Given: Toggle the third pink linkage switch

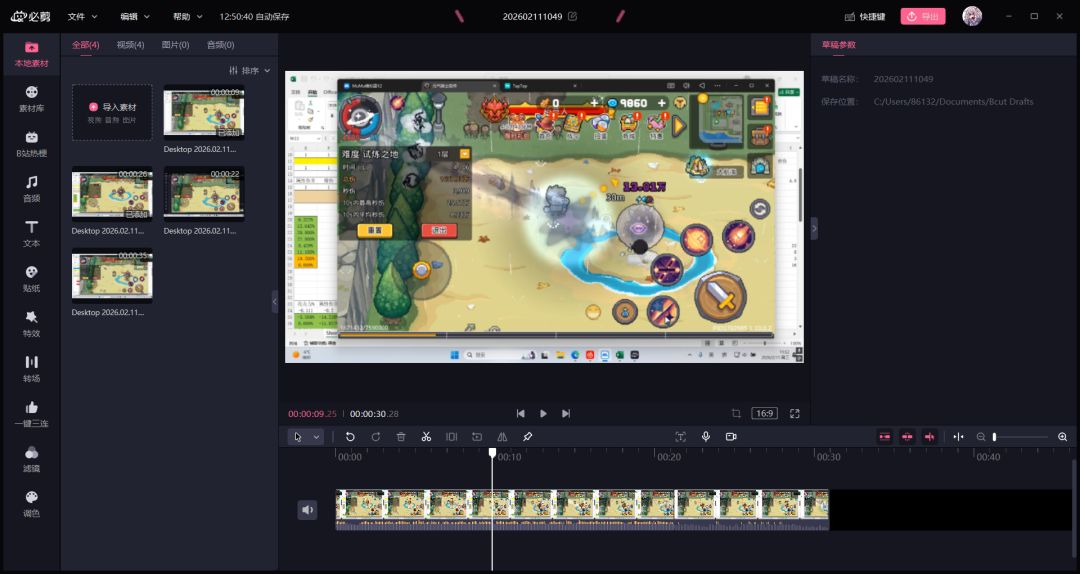Looking at the screenshot, I should click(930, 437).
